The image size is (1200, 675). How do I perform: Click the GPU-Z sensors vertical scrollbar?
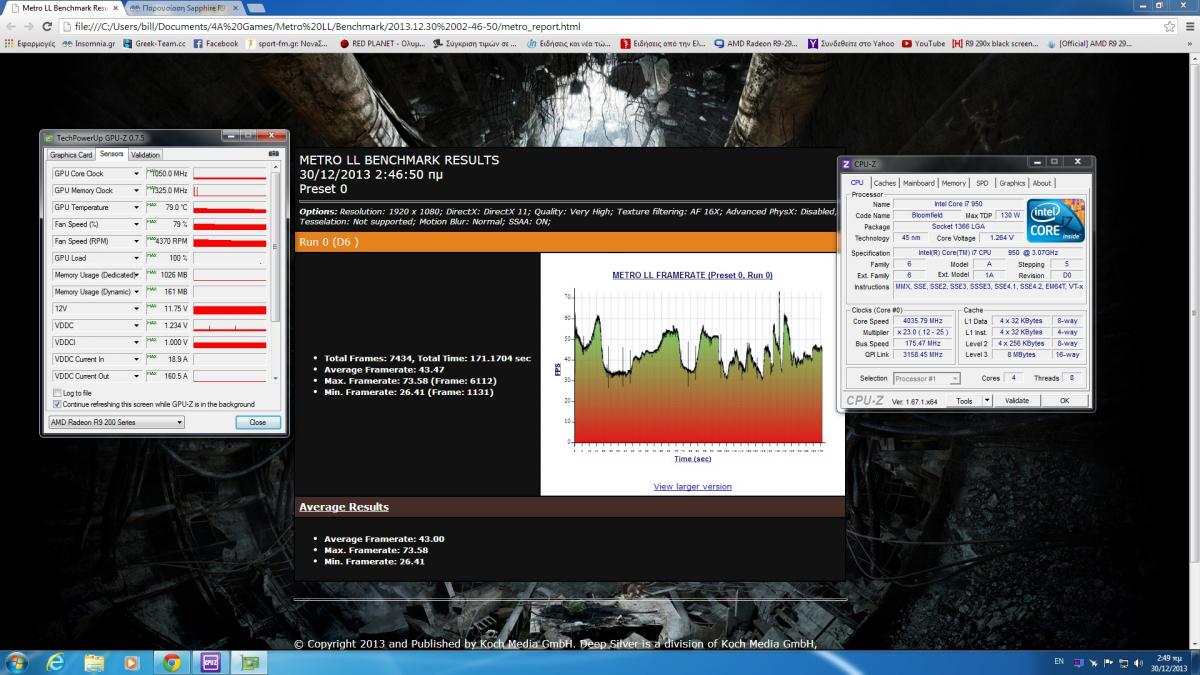click(275, 274)
